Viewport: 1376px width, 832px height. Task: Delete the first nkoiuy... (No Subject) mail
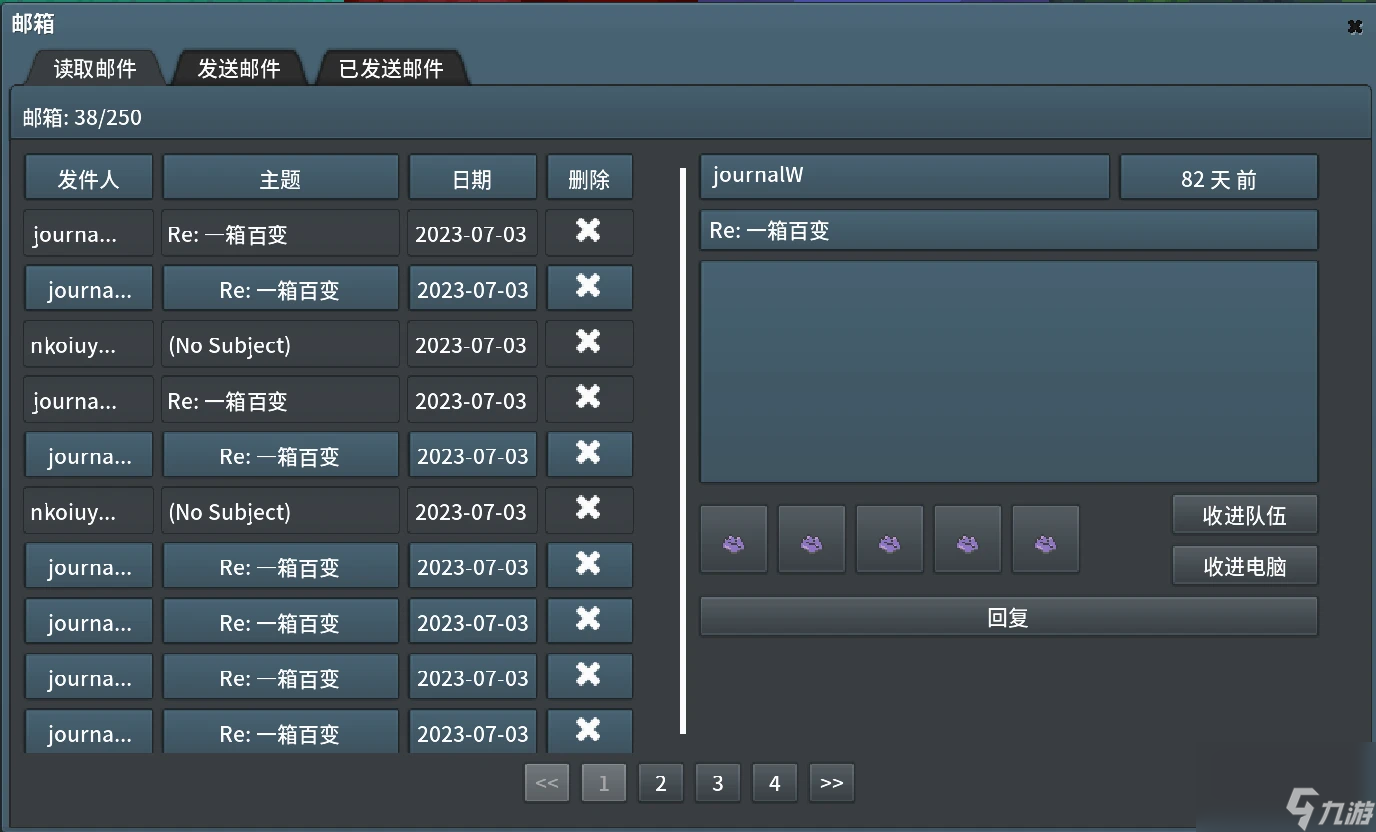coord(589,343)
